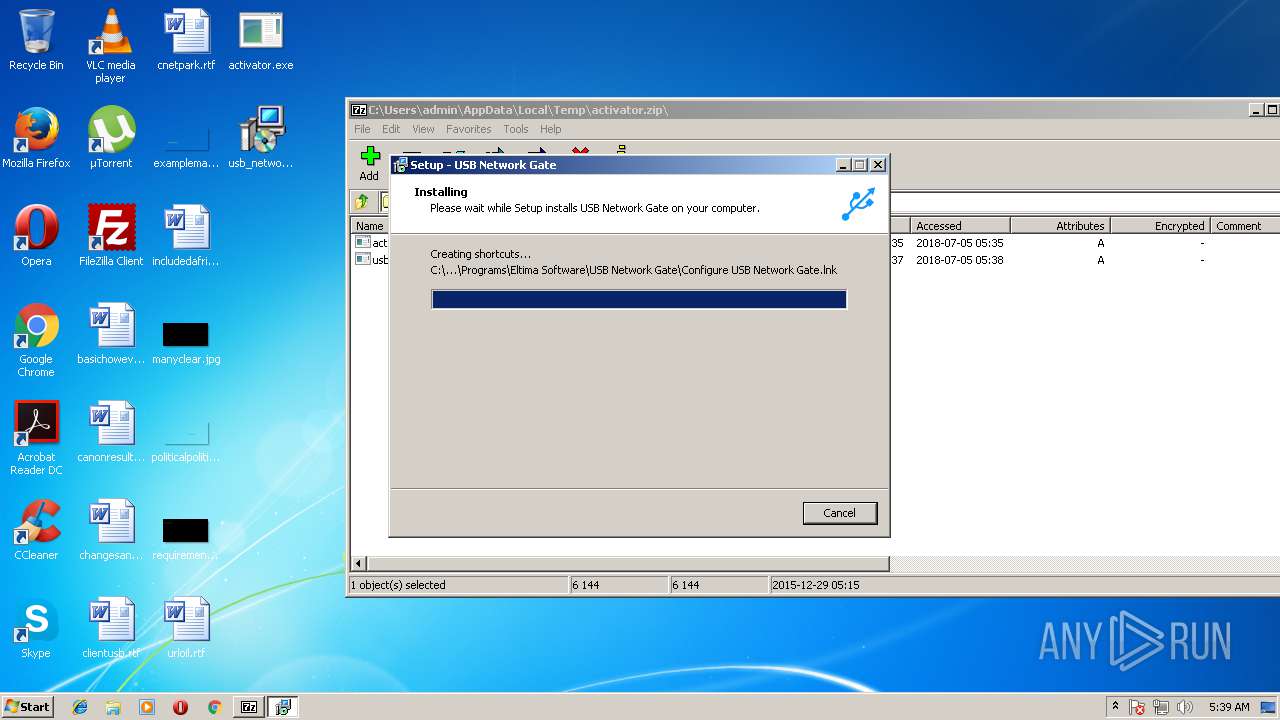This screenshot has height=720, width=1280.
Task: Sort by Name column in 7-Zip
Action: point(371,226)
